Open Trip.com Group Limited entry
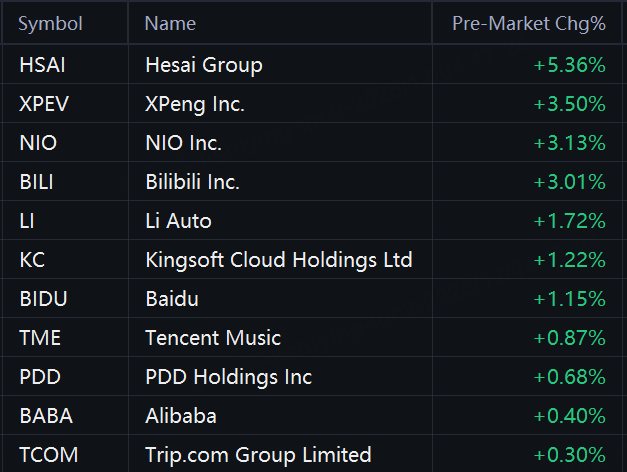 [258, 455]
